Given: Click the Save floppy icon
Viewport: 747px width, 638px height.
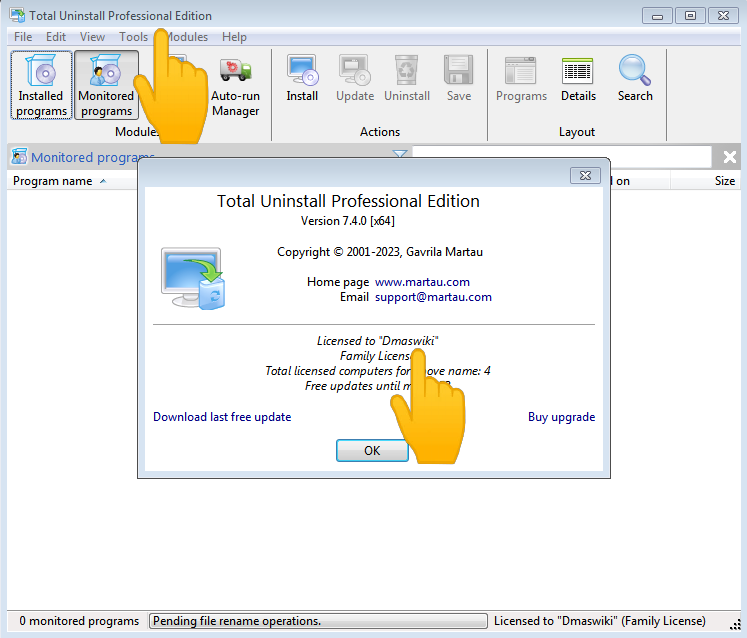Looking at the screenshot, I should point(459,79).
